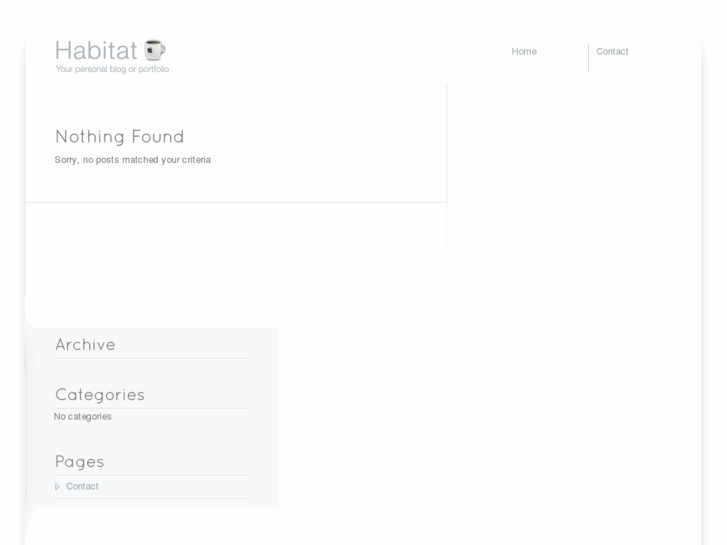Click the divider line under Categories heading
The width and height of the screenshot is (727, 545).
[x=152, y=408]
